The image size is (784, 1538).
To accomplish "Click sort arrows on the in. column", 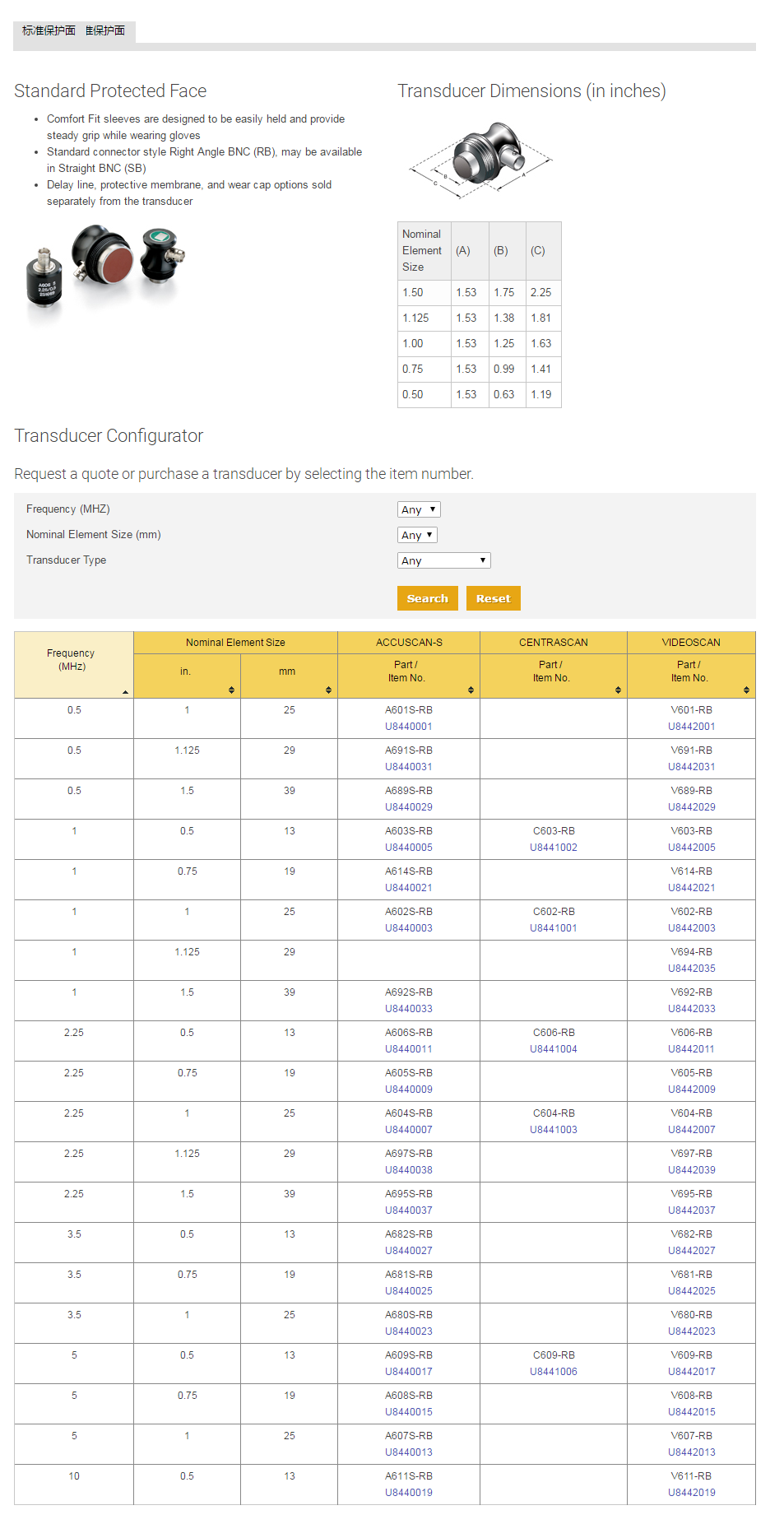I will [231, 690].
